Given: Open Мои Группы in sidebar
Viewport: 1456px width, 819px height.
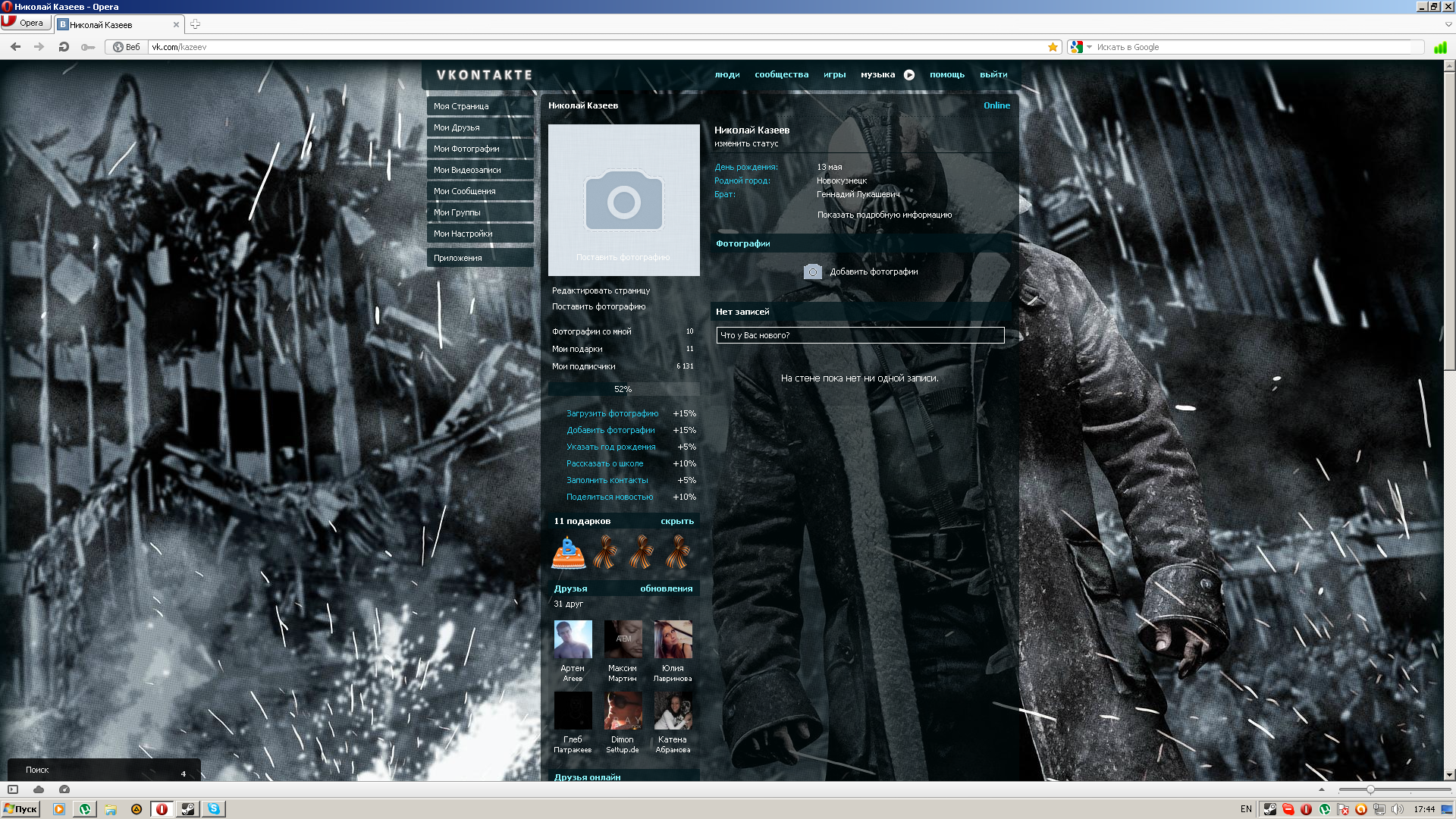Looking at the screenshot, I should pyautogui.click(x=480, y=212).
